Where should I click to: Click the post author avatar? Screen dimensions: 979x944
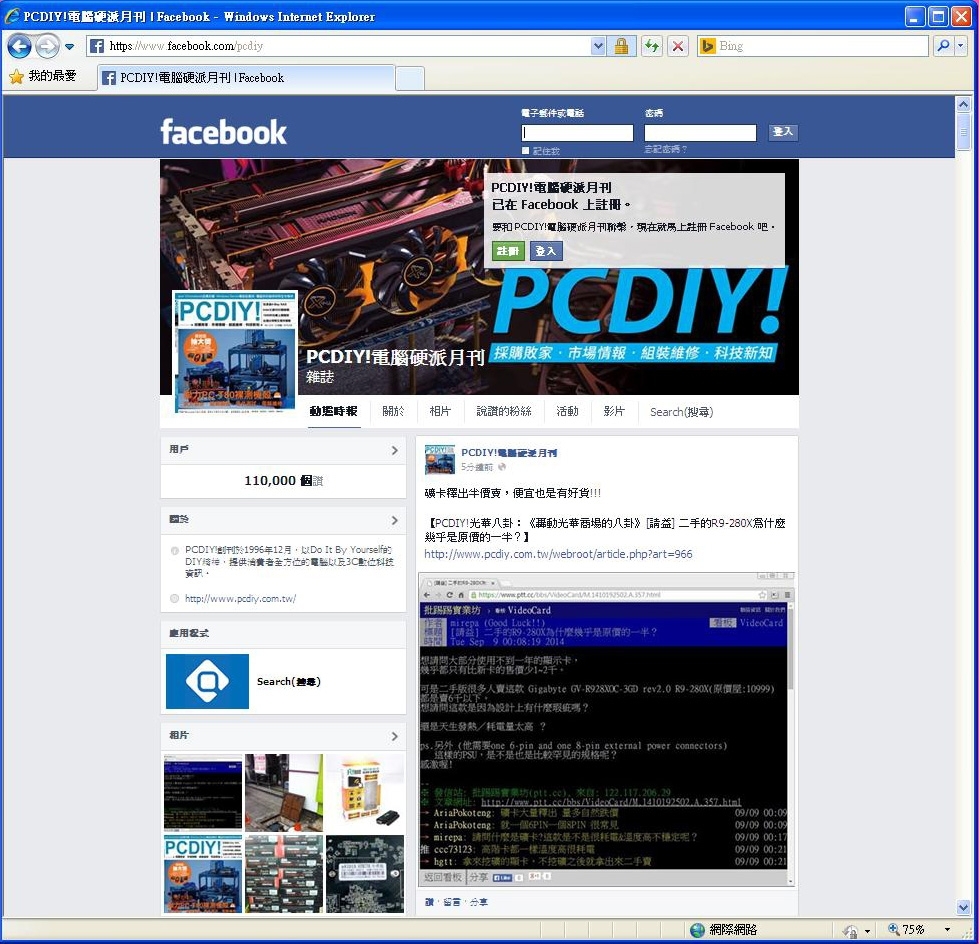tap(440, 460)
